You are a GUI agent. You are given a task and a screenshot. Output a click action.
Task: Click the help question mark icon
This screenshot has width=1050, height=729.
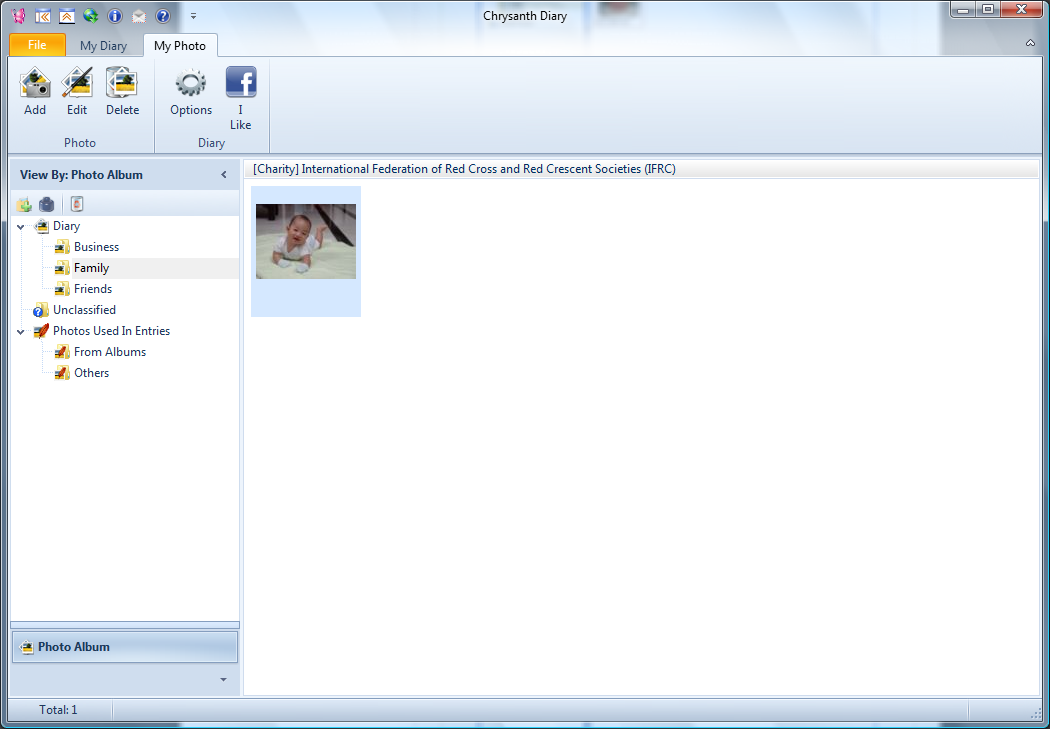tap(163, 16)
